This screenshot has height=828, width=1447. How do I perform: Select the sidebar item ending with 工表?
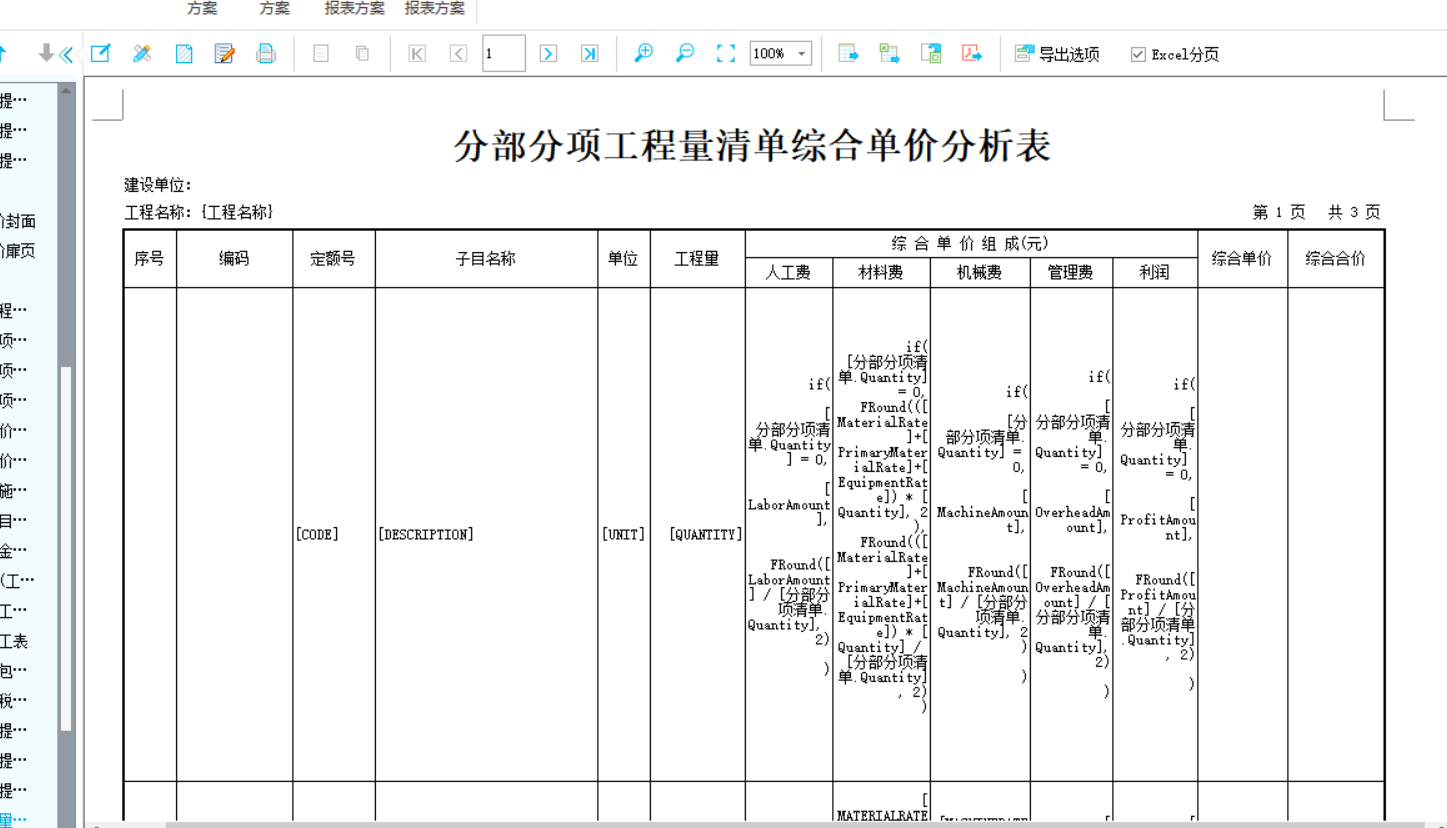[14, 641]
